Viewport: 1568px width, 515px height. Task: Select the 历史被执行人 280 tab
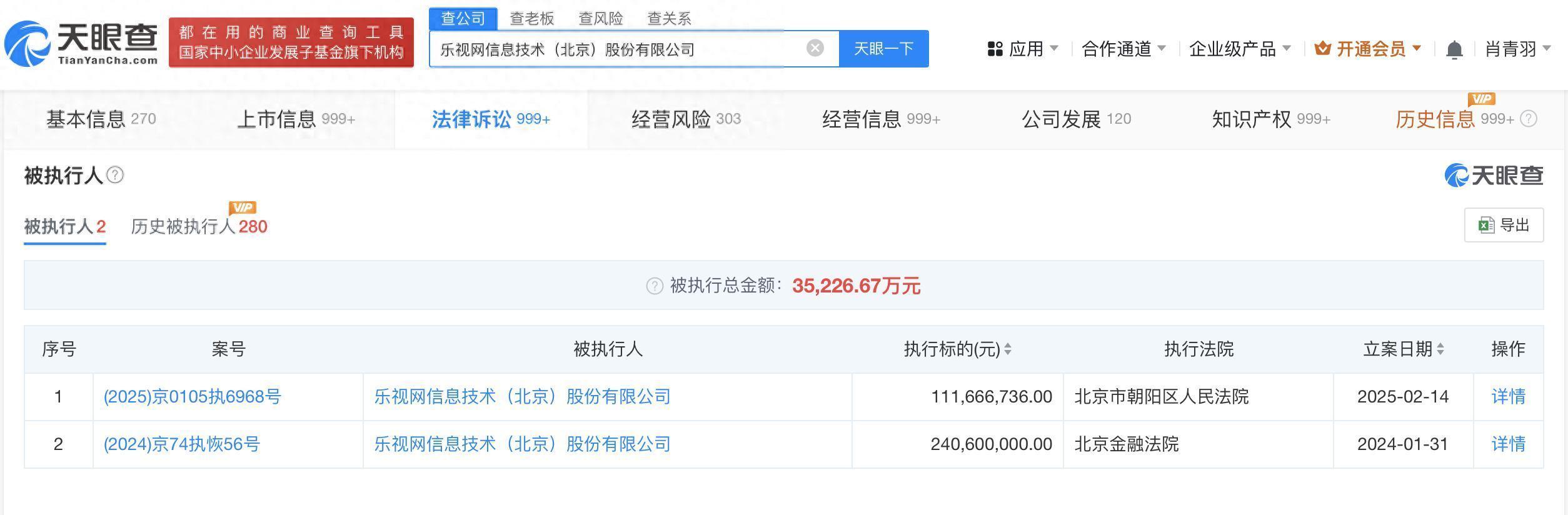[x=199, y=226]
